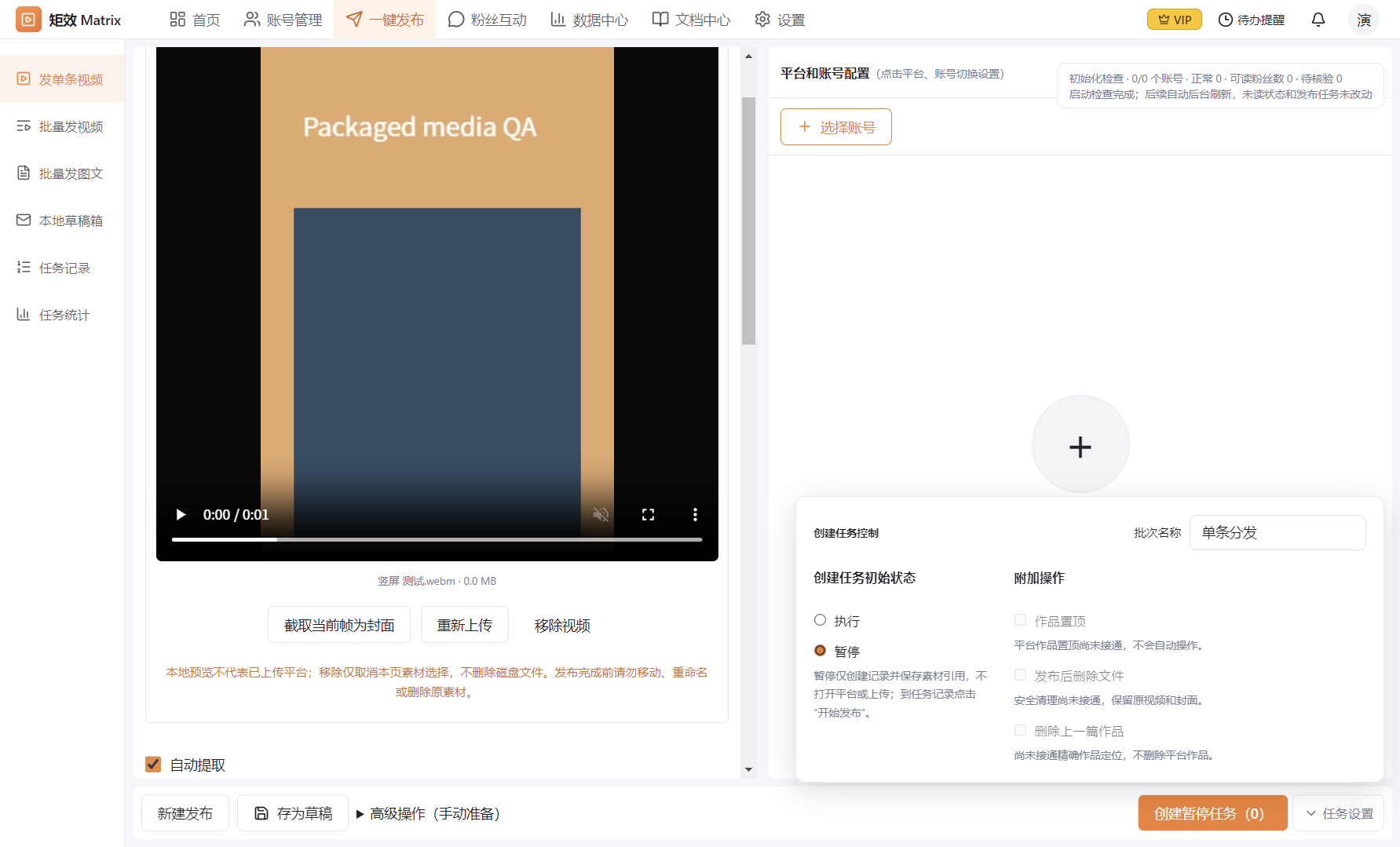Click scrollbar down arrow in editor panel
This screenshot has height=847, width=1400.
pyautogui.click(x=748, y=769)
